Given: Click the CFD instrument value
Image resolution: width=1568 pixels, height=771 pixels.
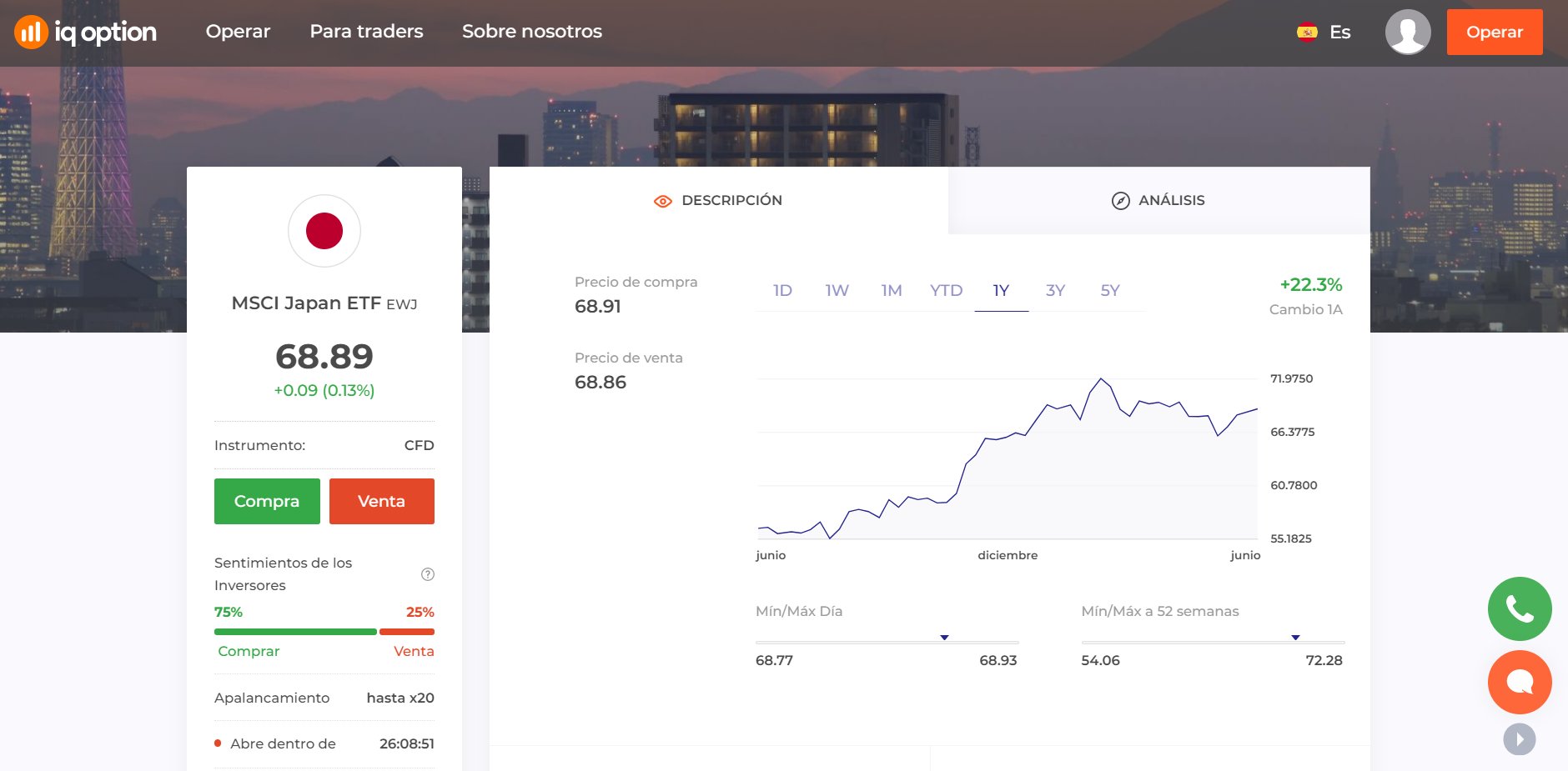Looking at the screenshot, I should click(420, 445).
